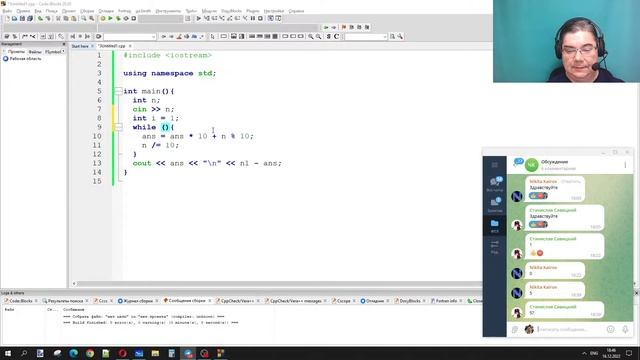Open the Сборка menu
This screenshot has height=360, width=640.
[87, 11]
